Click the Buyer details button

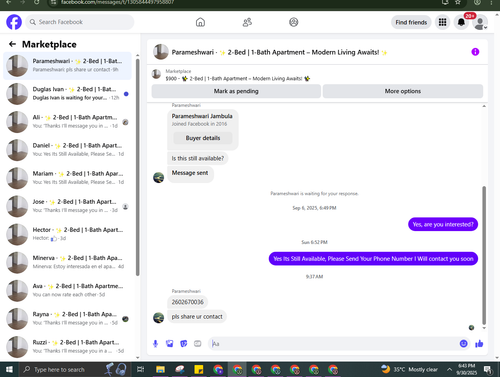tap(203, 138)
